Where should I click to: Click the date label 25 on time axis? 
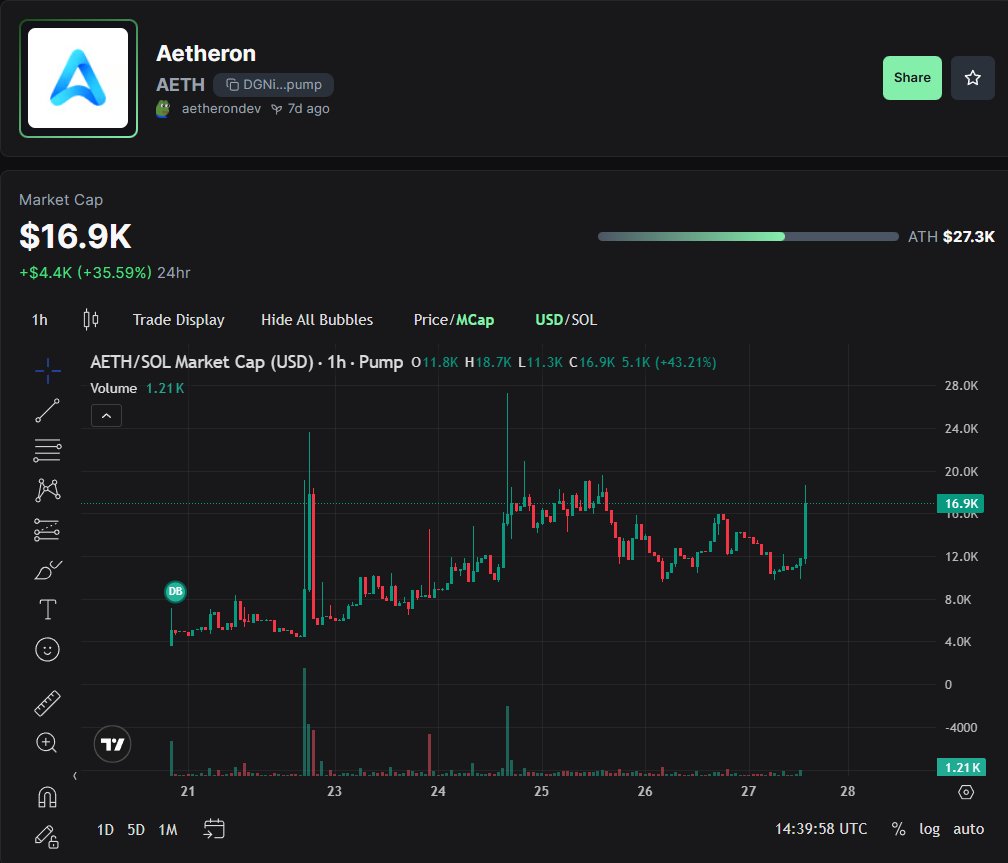coord(541,792)
